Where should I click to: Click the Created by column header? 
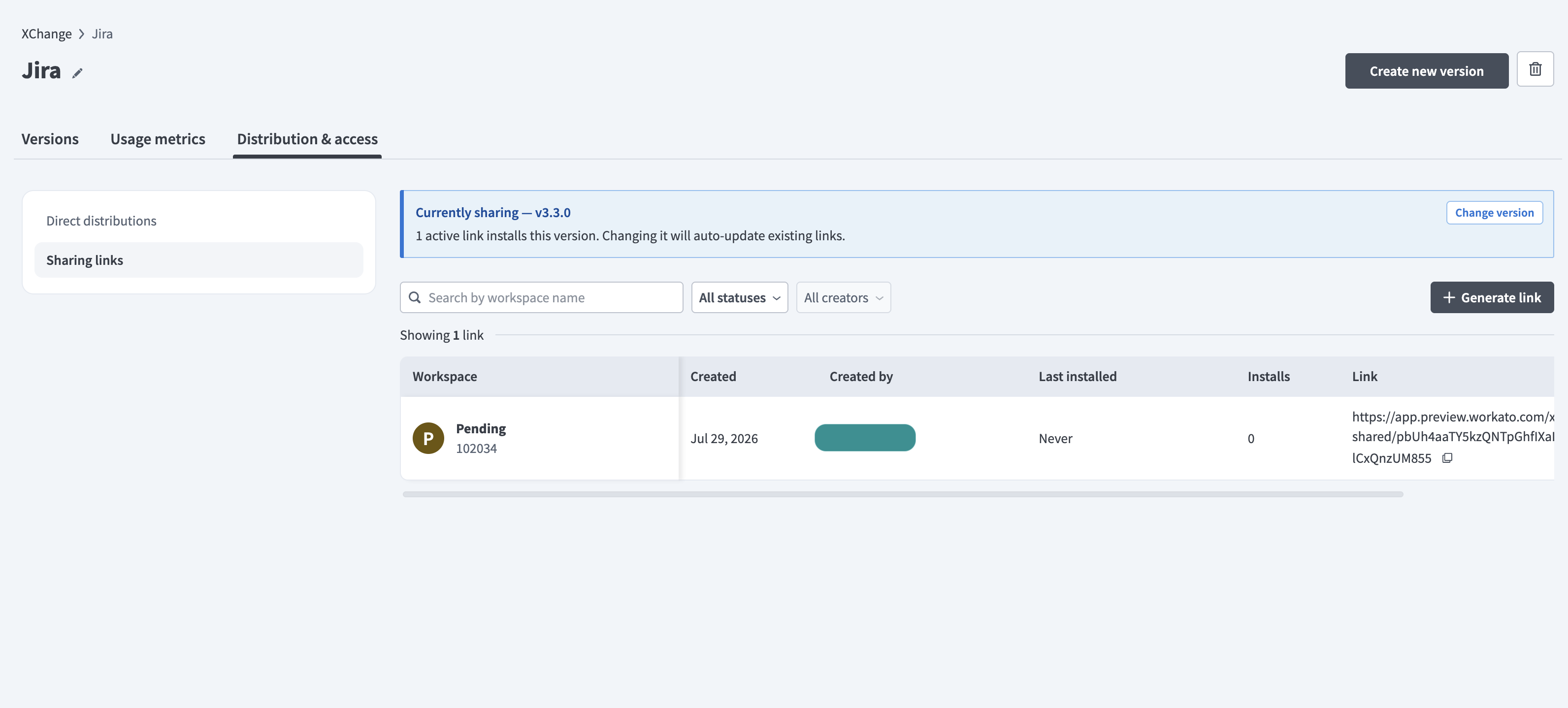(861, 376)
